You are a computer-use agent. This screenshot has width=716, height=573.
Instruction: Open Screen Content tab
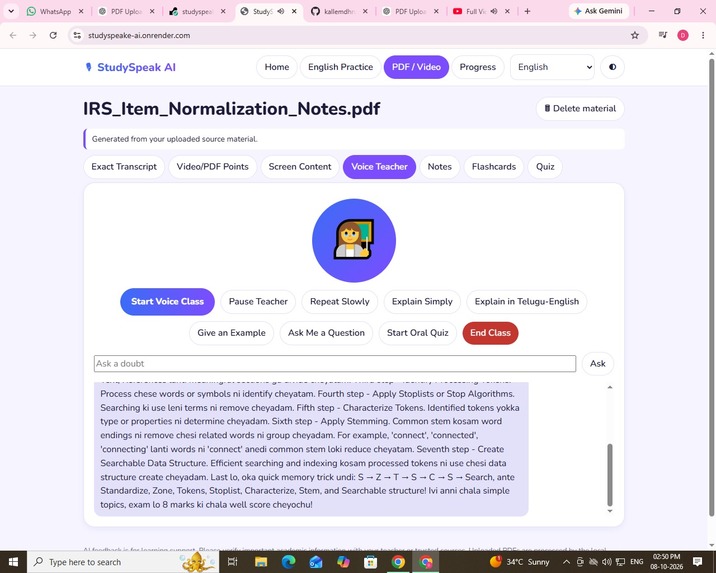(x=300, y=167)
